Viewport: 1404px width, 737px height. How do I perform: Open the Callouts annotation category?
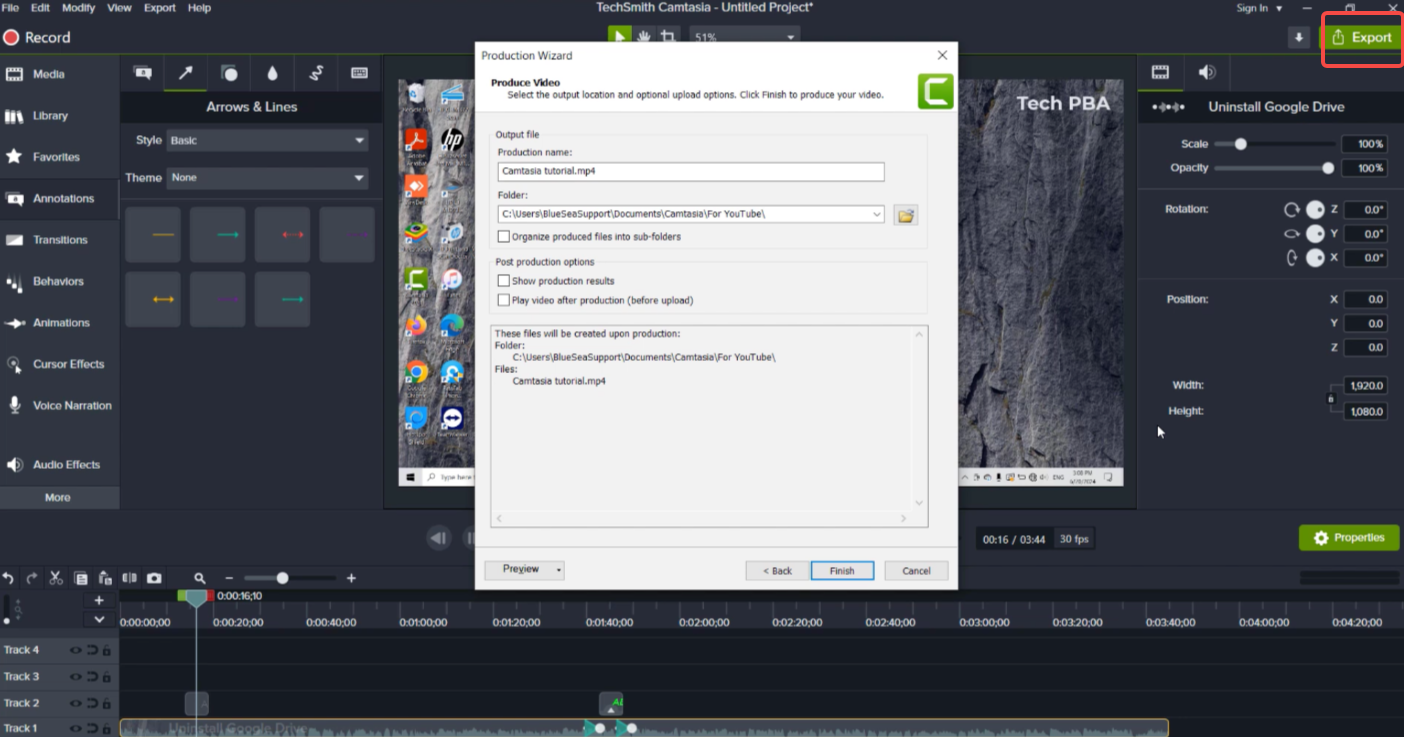[x=142, y=73]
